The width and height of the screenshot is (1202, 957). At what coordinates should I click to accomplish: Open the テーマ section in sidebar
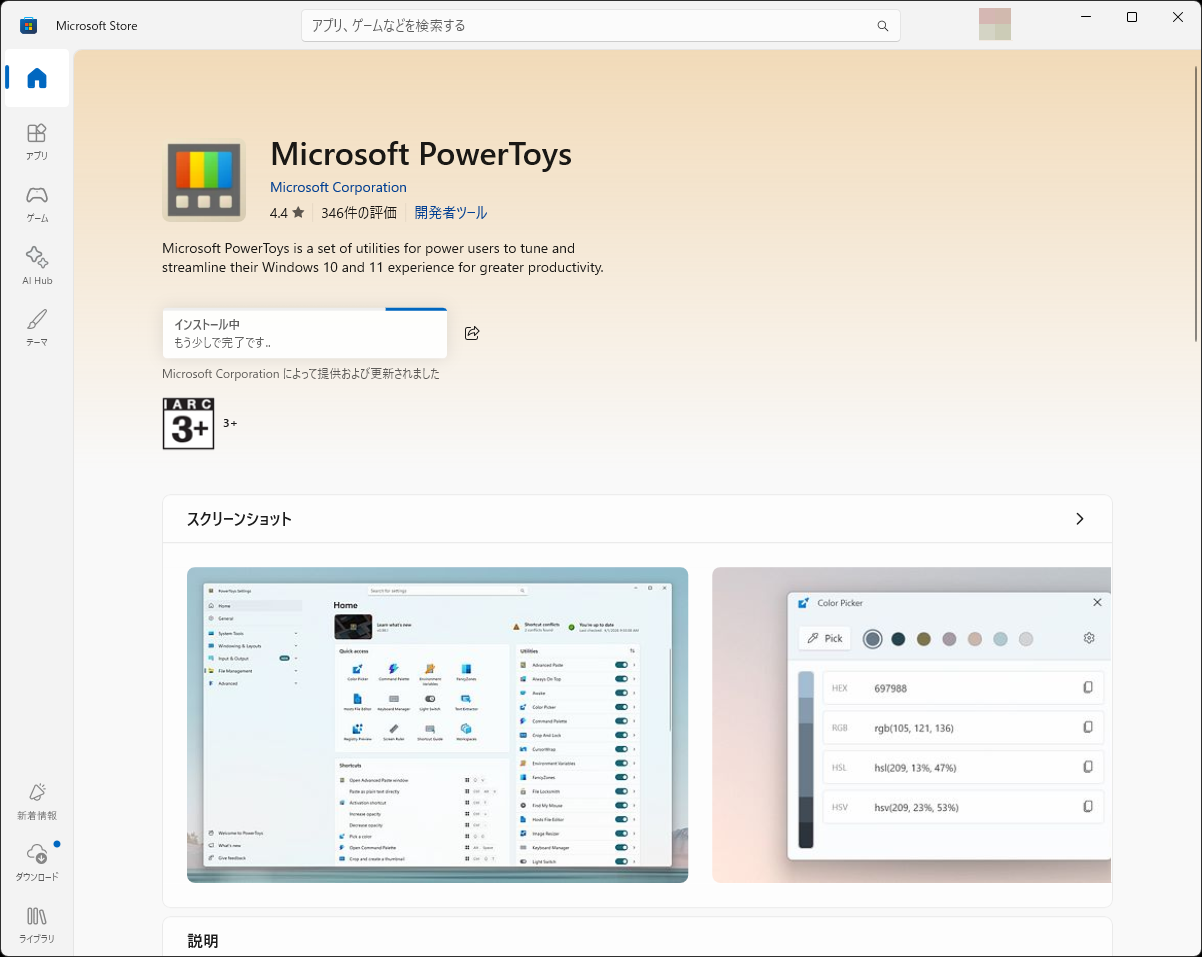pyautogui.click(x=37, y=327)
